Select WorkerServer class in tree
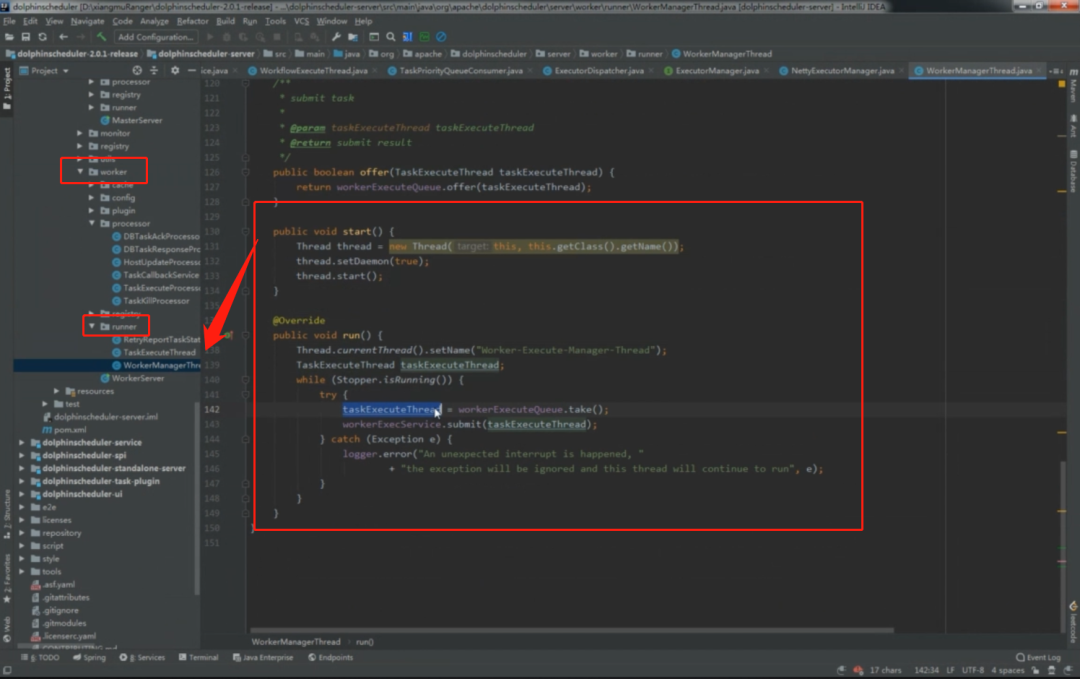 coord(138,378)
